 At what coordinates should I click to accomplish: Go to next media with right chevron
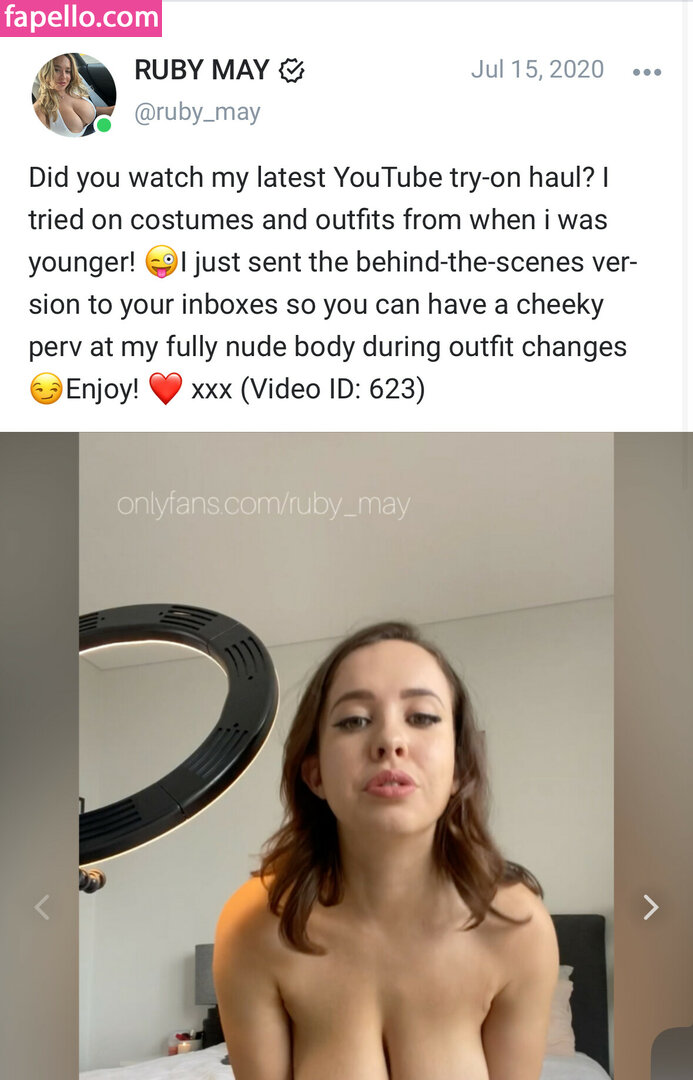click(650, 907)
